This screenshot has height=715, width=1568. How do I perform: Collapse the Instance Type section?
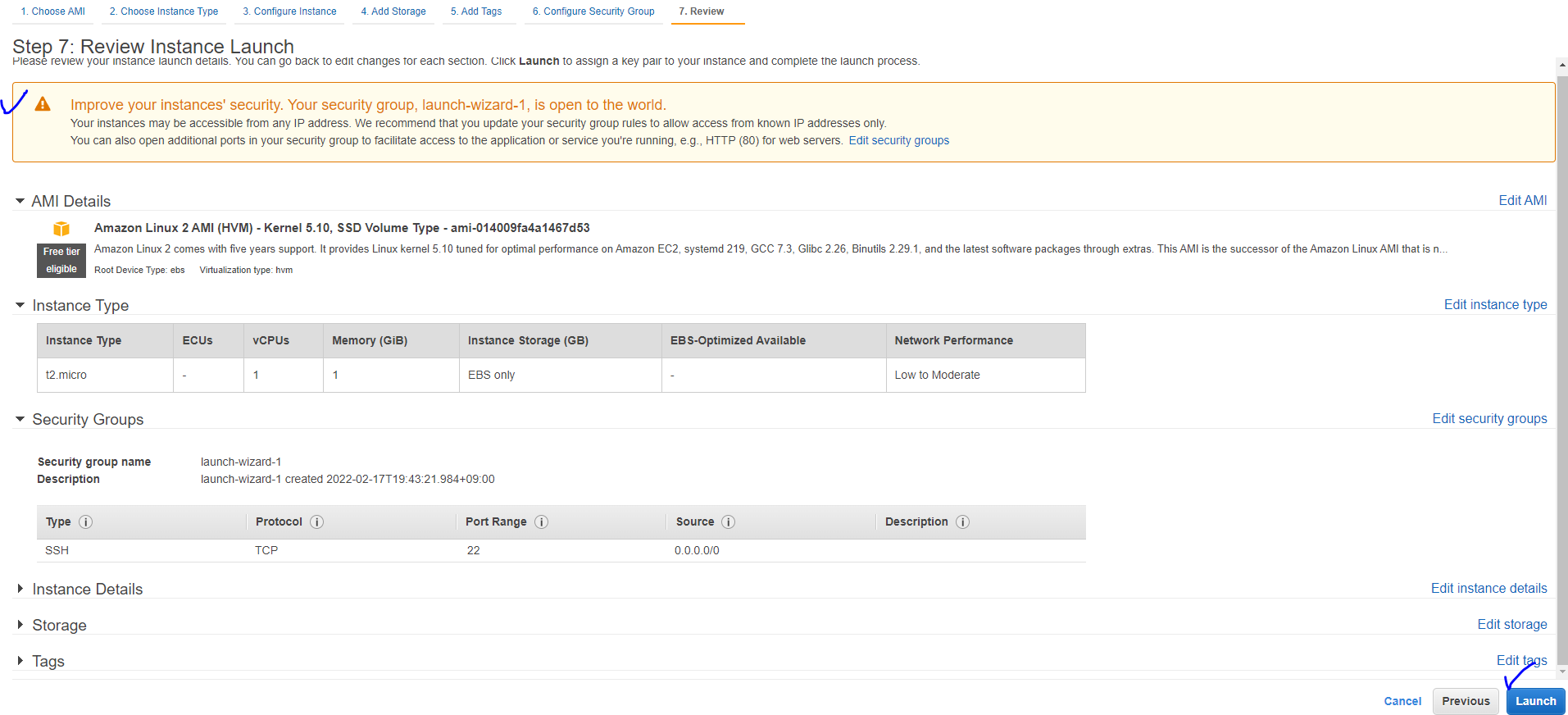[x=20, y=305]
